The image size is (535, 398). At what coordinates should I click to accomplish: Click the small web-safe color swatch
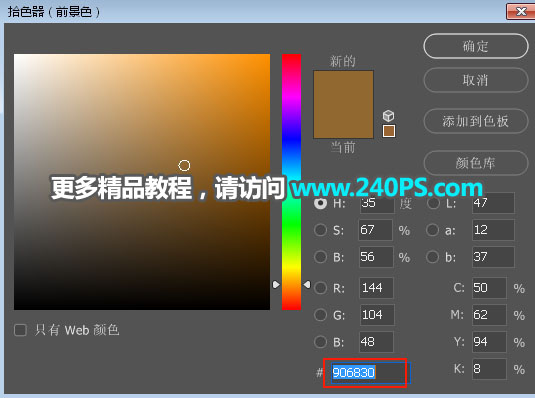point(389,131)
